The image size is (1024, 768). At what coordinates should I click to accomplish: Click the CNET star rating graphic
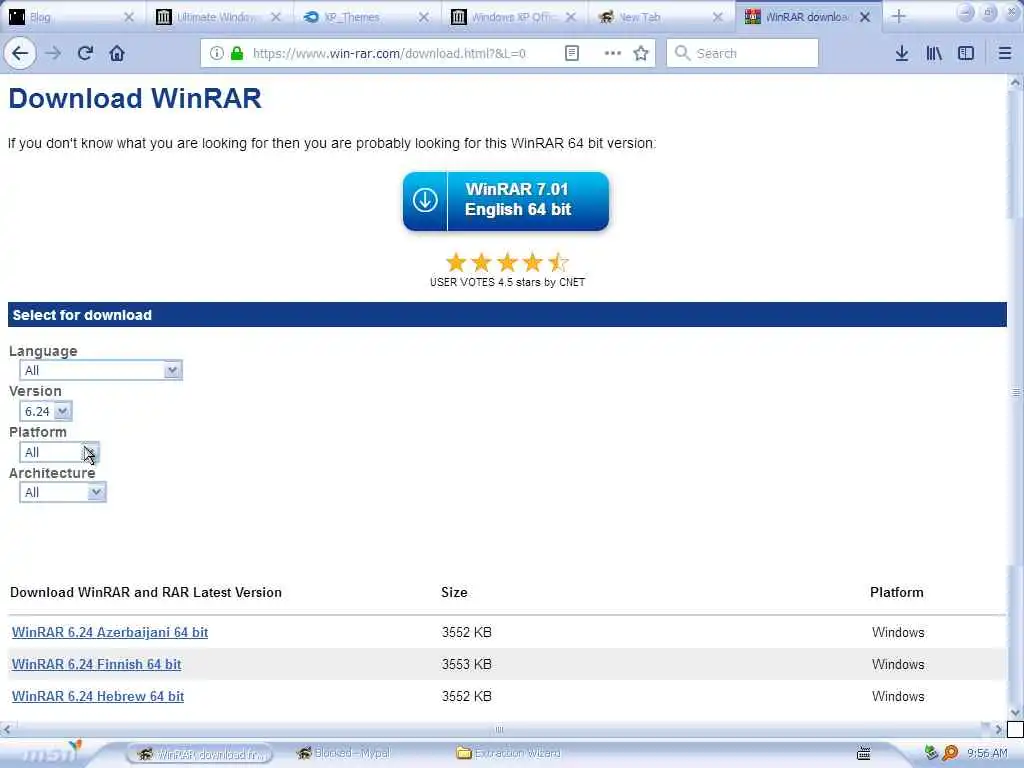pos(507,263)
